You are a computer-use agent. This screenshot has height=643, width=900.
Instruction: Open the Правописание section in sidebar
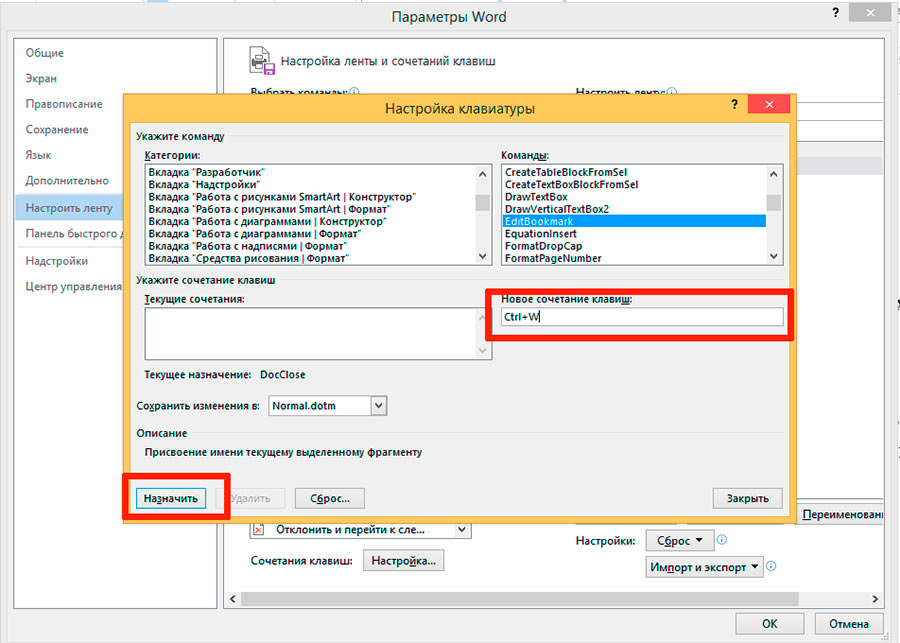point(64,104)
